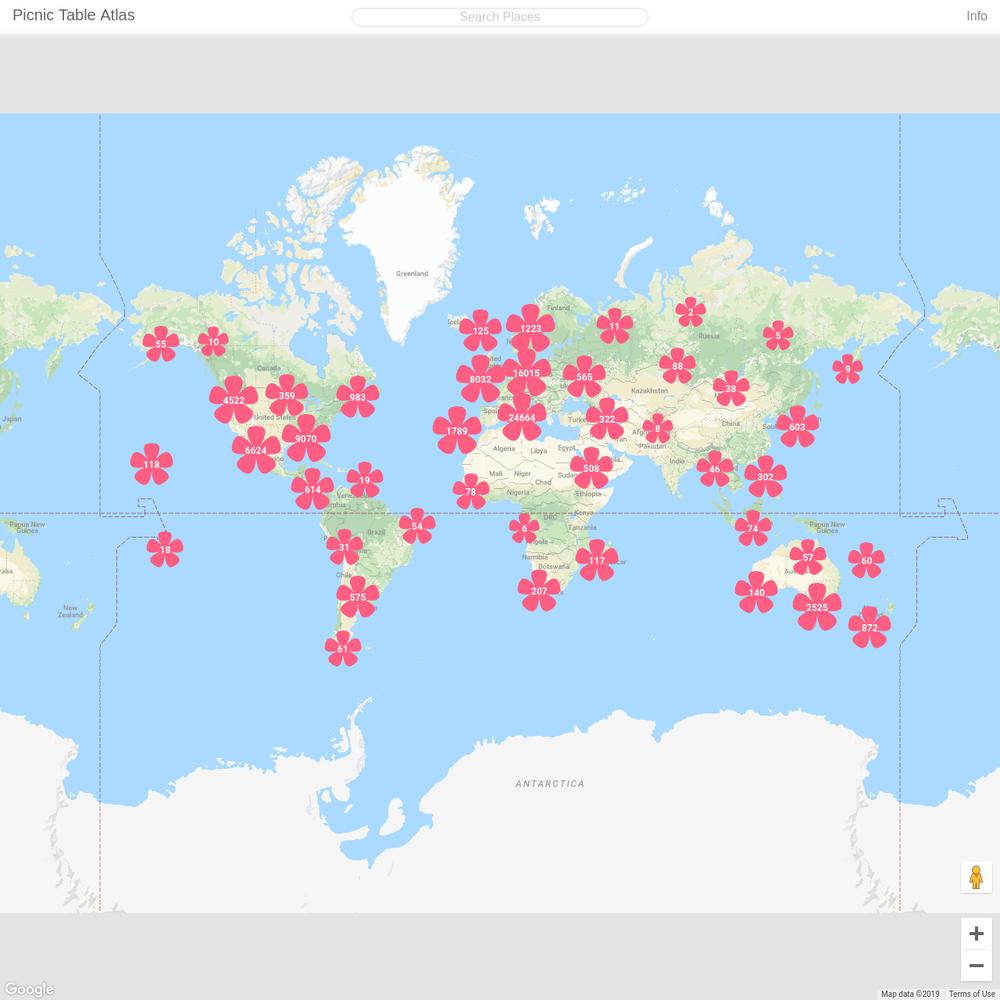
Task: Zoom out with the minus button
Action: coord(976,965)
